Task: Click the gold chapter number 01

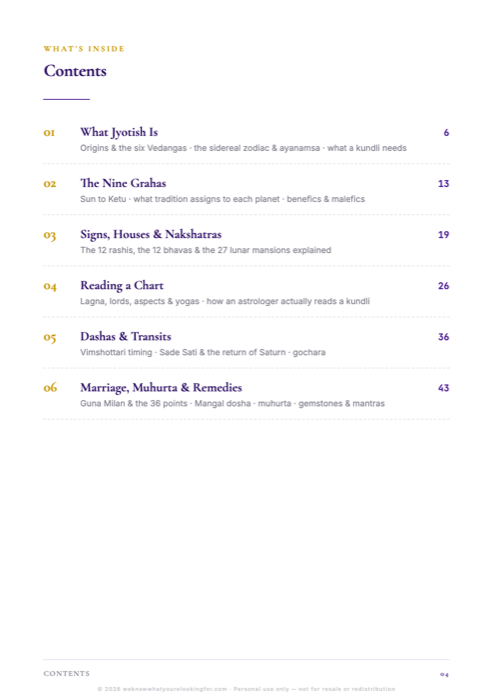Action: [49, 133]
